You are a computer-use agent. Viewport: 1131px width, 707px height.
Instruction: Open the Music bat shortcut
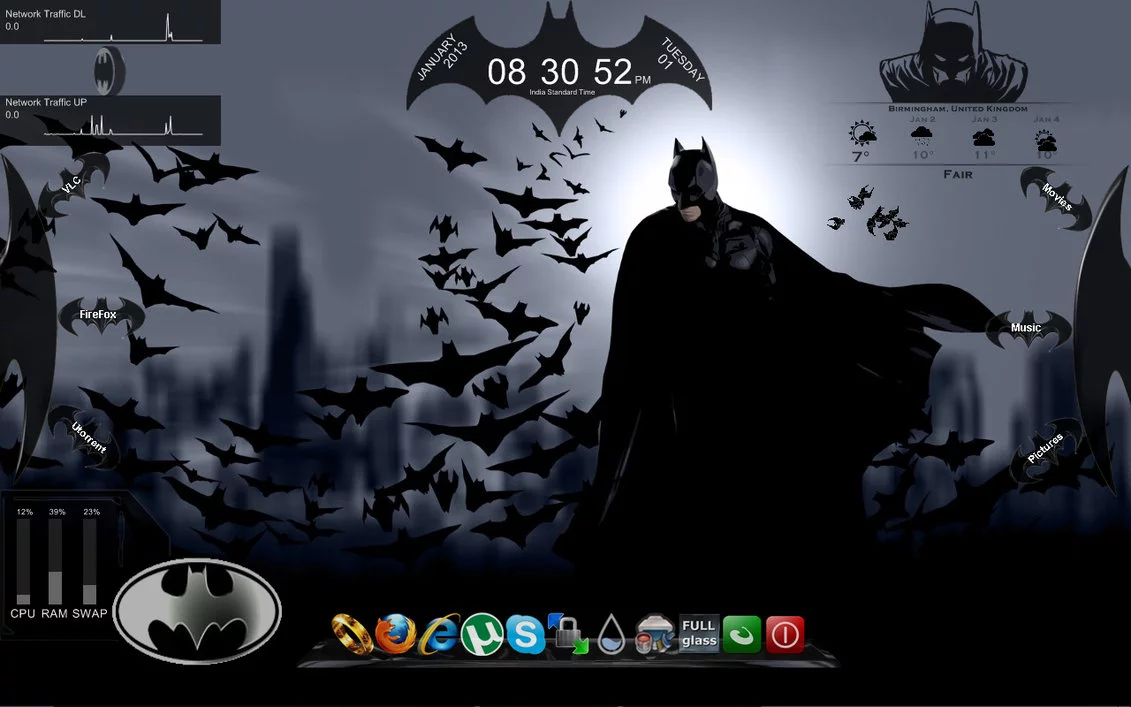1024,327
